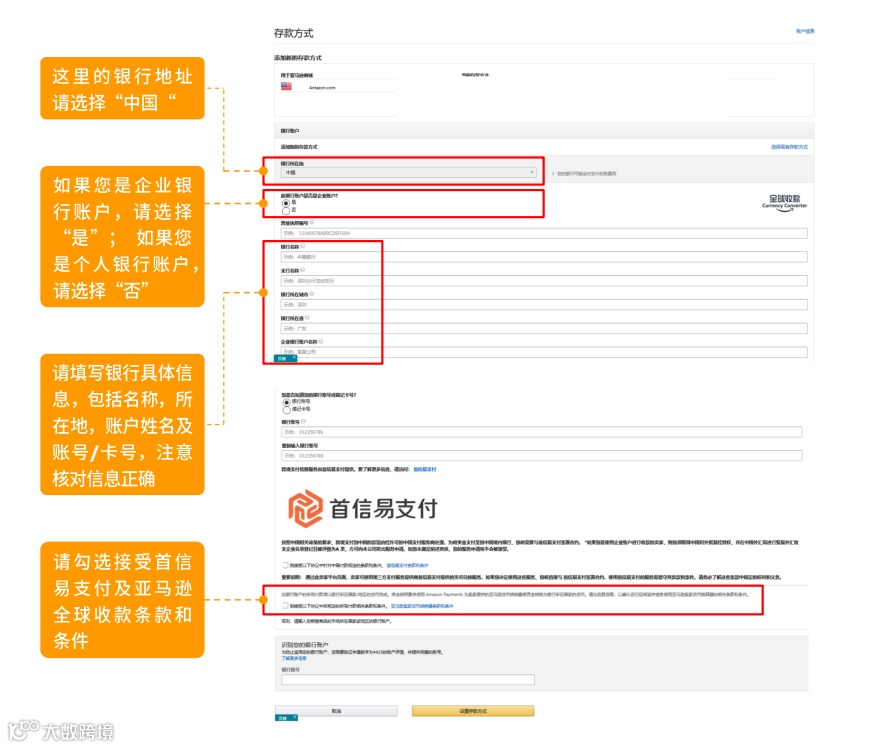Click the branch name (支行名称) input field
The height and width of the screenshot is (748, 873).
coord(544,281)
